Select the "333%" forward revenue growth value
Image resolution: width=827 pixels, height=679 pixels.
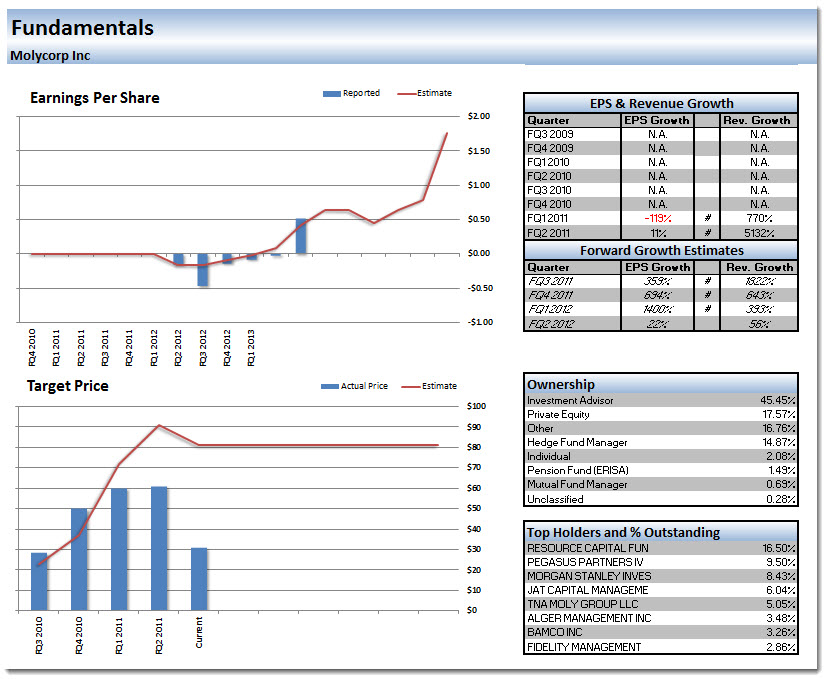click(x=759, y=310)
